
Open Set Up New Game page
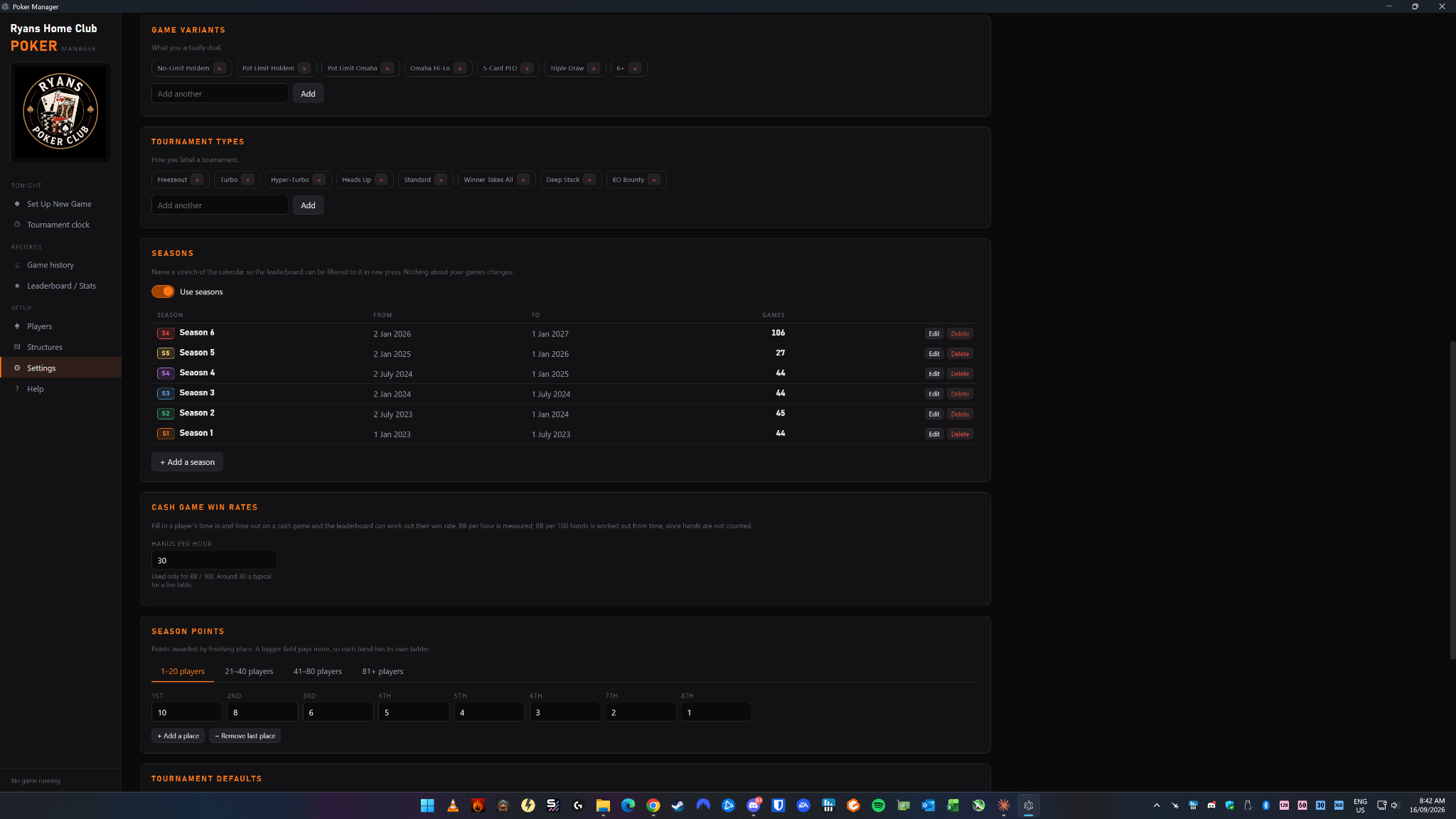coord(60,204)
